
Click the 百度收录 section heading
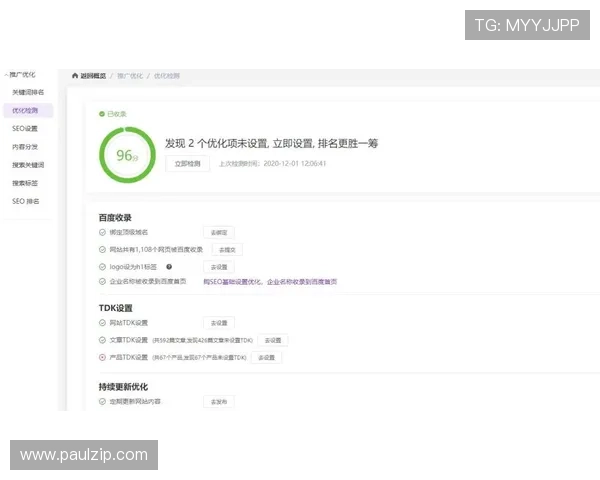tap(115, 218)
